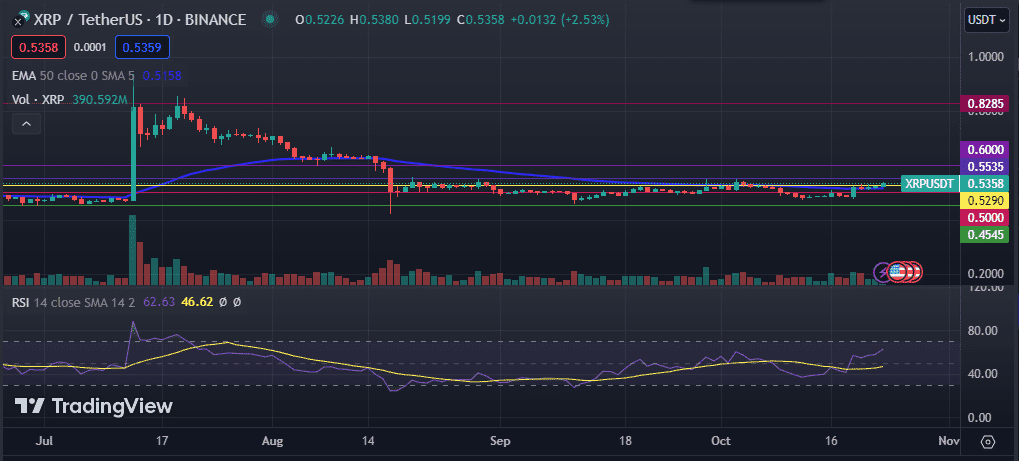Image resolution: width=1019 pixels, height=461 pixels.
Task: Click the EMA value 0.5158
Action: 162,76
